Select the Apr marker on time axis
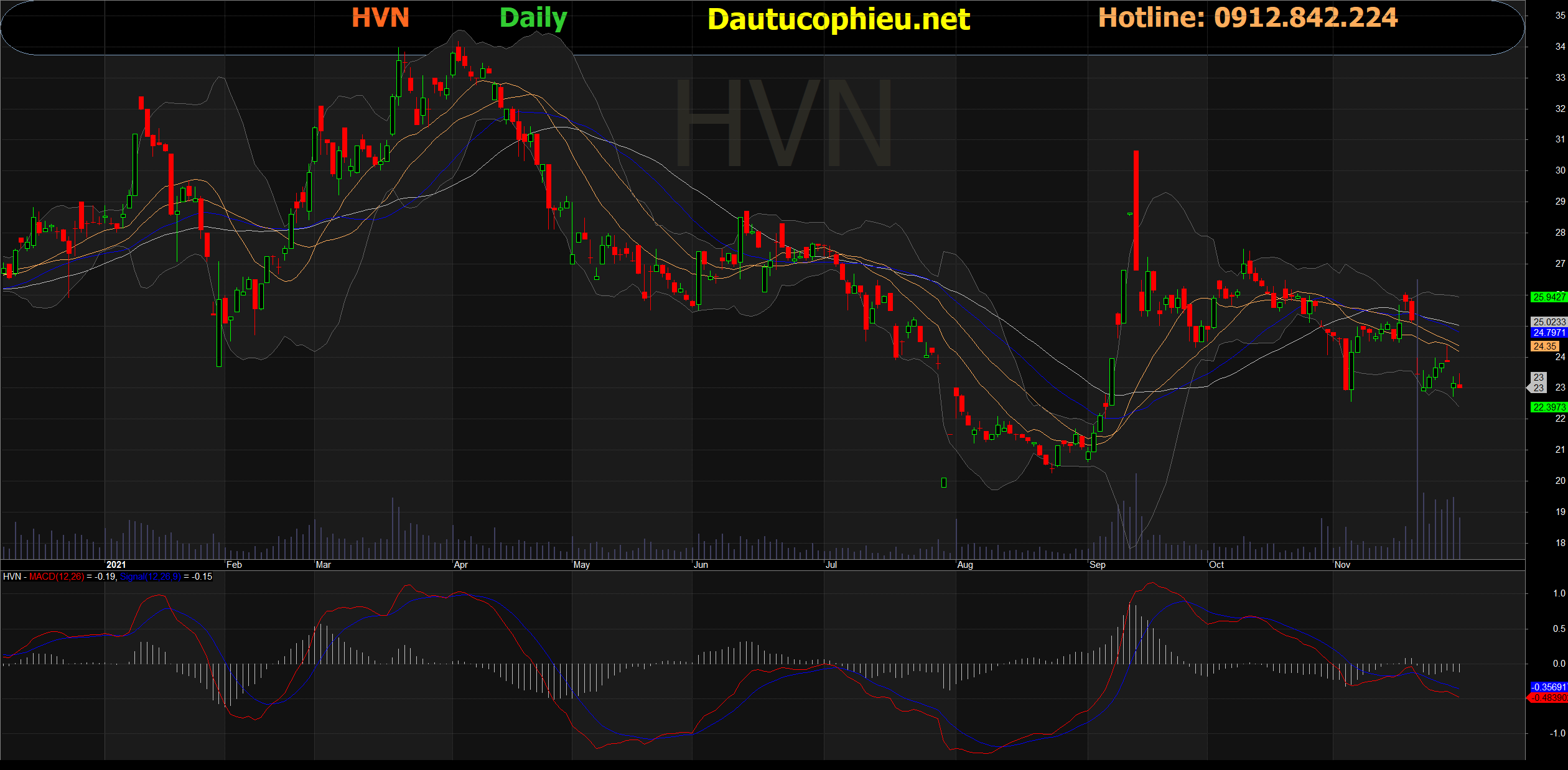 coord(460,565)
